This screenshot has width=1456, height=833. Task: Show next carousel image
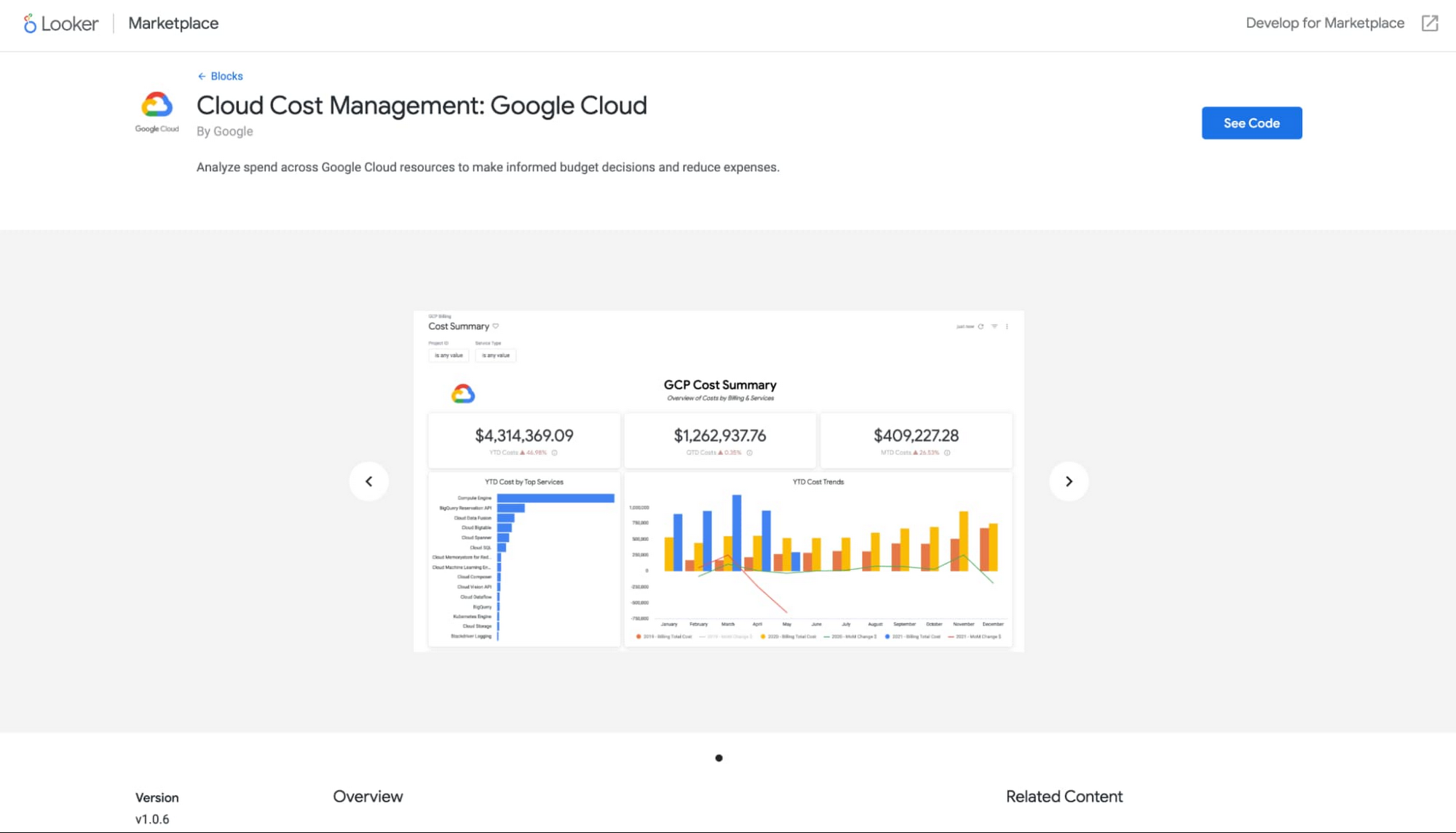click(1069, 481)
